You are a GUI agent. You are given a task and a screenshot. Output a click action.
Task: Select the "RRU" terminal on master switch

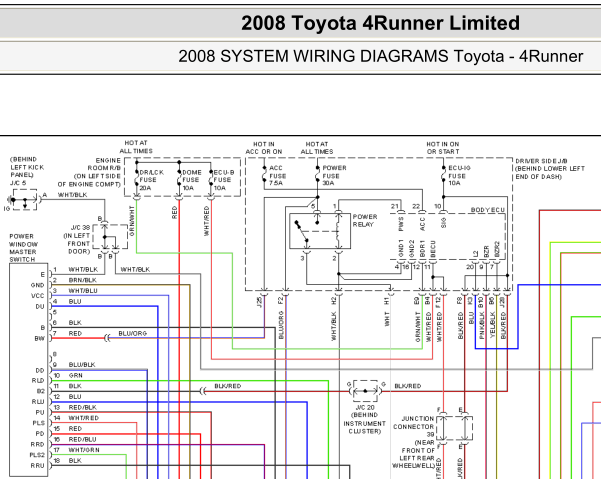point(38,466)
